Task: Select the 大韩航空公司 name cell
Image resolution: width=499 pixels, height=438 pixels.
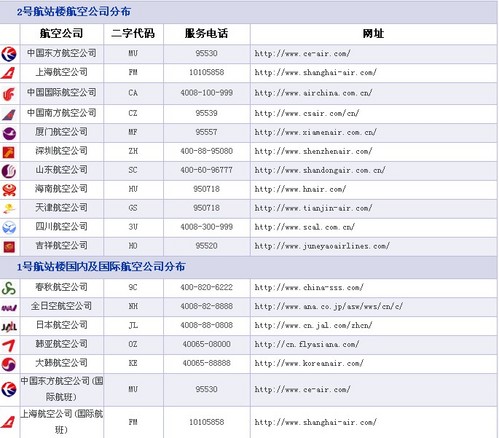Action: 62,363
